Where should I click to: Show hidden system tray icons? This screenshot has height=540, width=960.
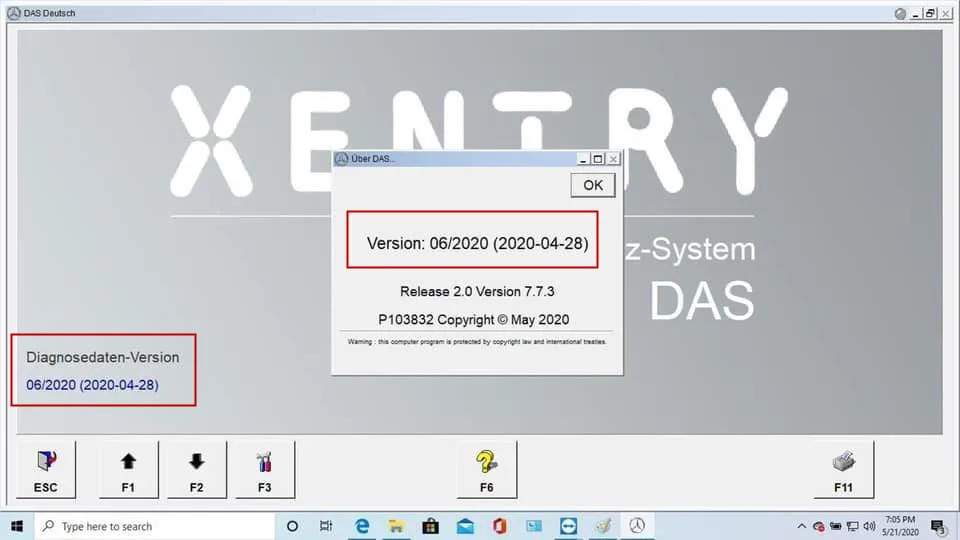point(801,527)
